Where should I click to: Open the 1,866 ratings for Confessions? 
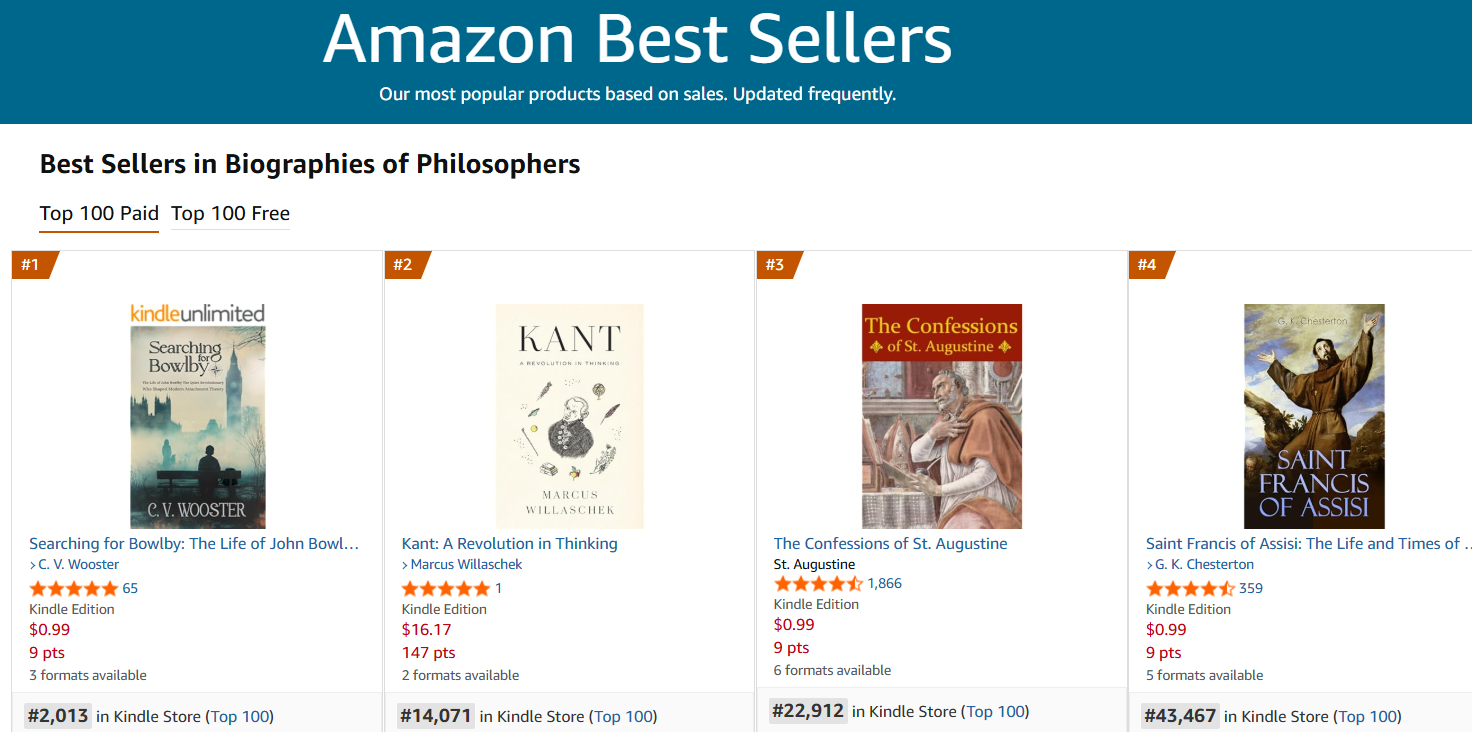click(884, 584)
